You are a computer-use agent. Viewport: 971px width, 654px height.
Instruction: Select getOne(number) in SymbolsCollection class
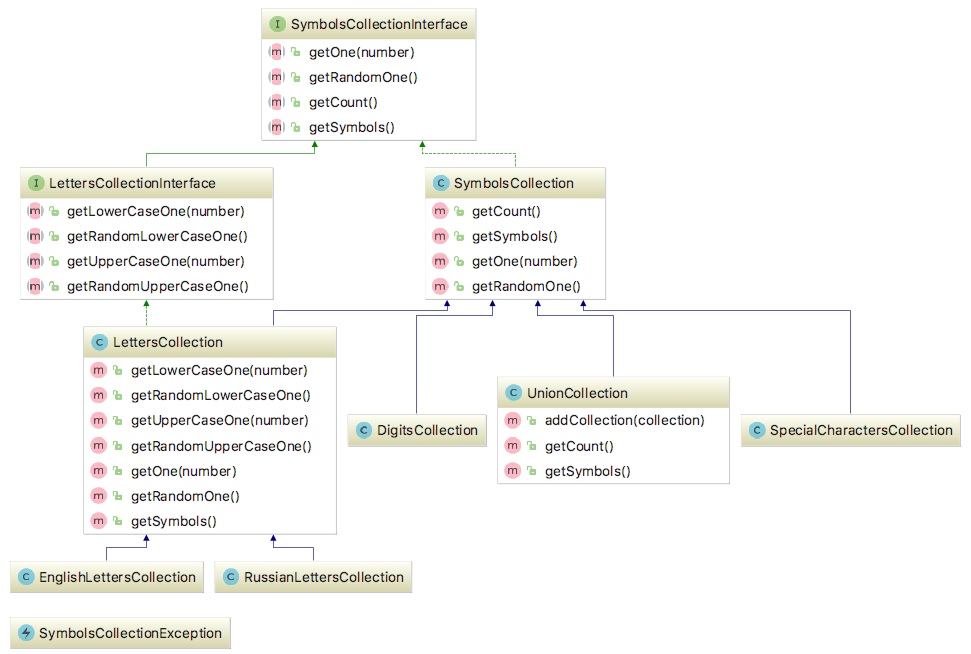525,261
